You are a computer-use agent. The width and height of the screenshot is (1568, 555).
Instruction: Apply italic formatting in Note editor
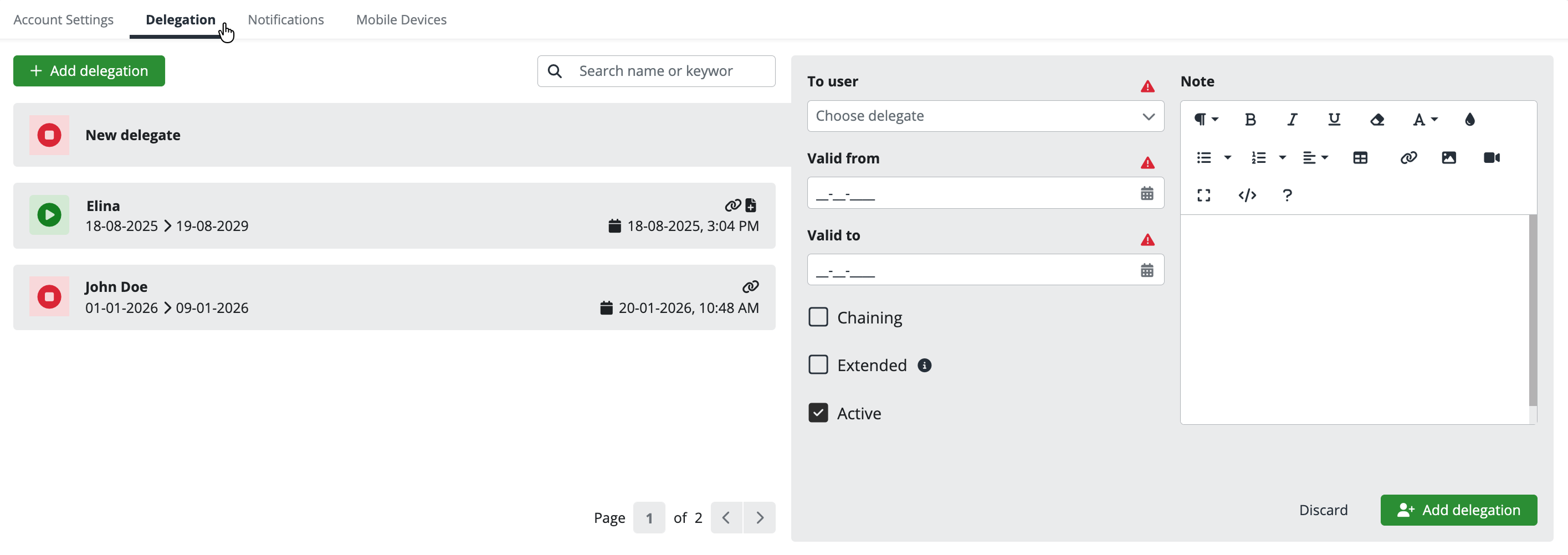point(1292,120)
